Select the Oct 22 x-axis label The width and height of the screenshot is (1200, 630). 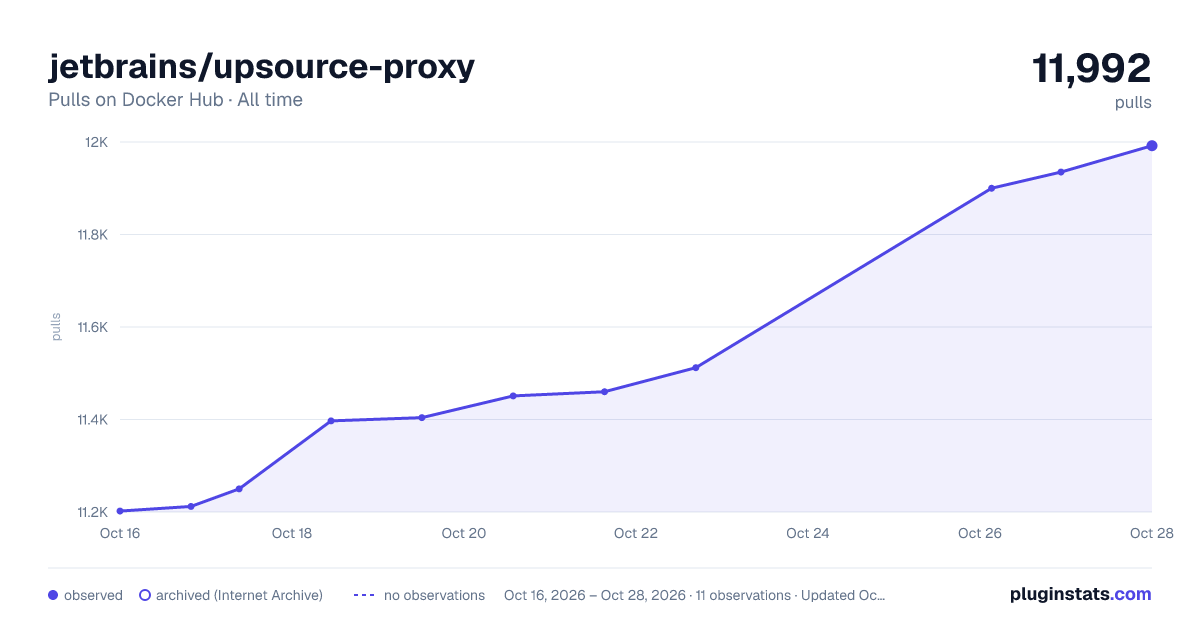(636, 533)
